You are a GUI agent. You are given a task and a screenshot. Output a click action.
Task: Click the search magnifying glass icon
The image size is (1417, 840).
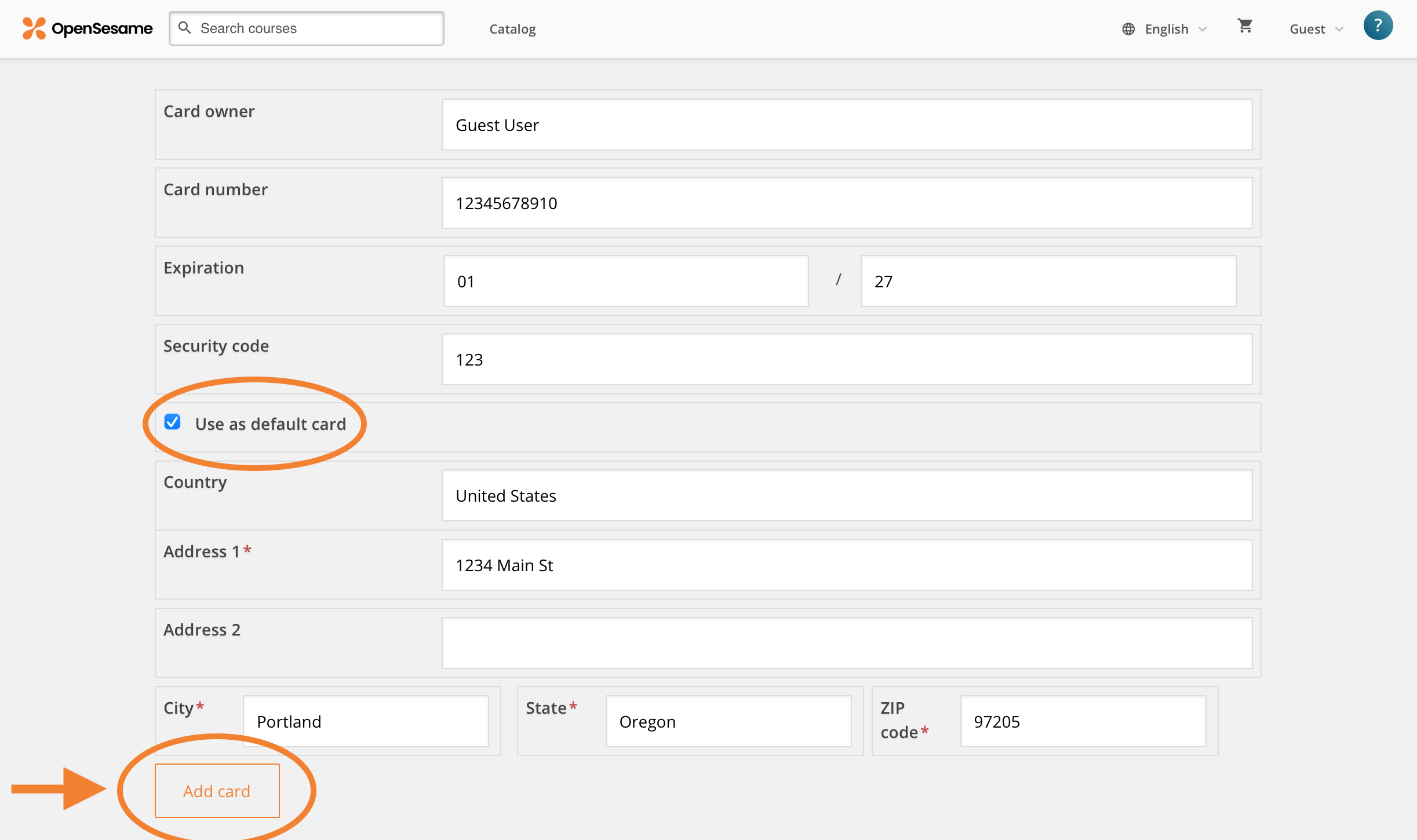(x=185, y=27)
